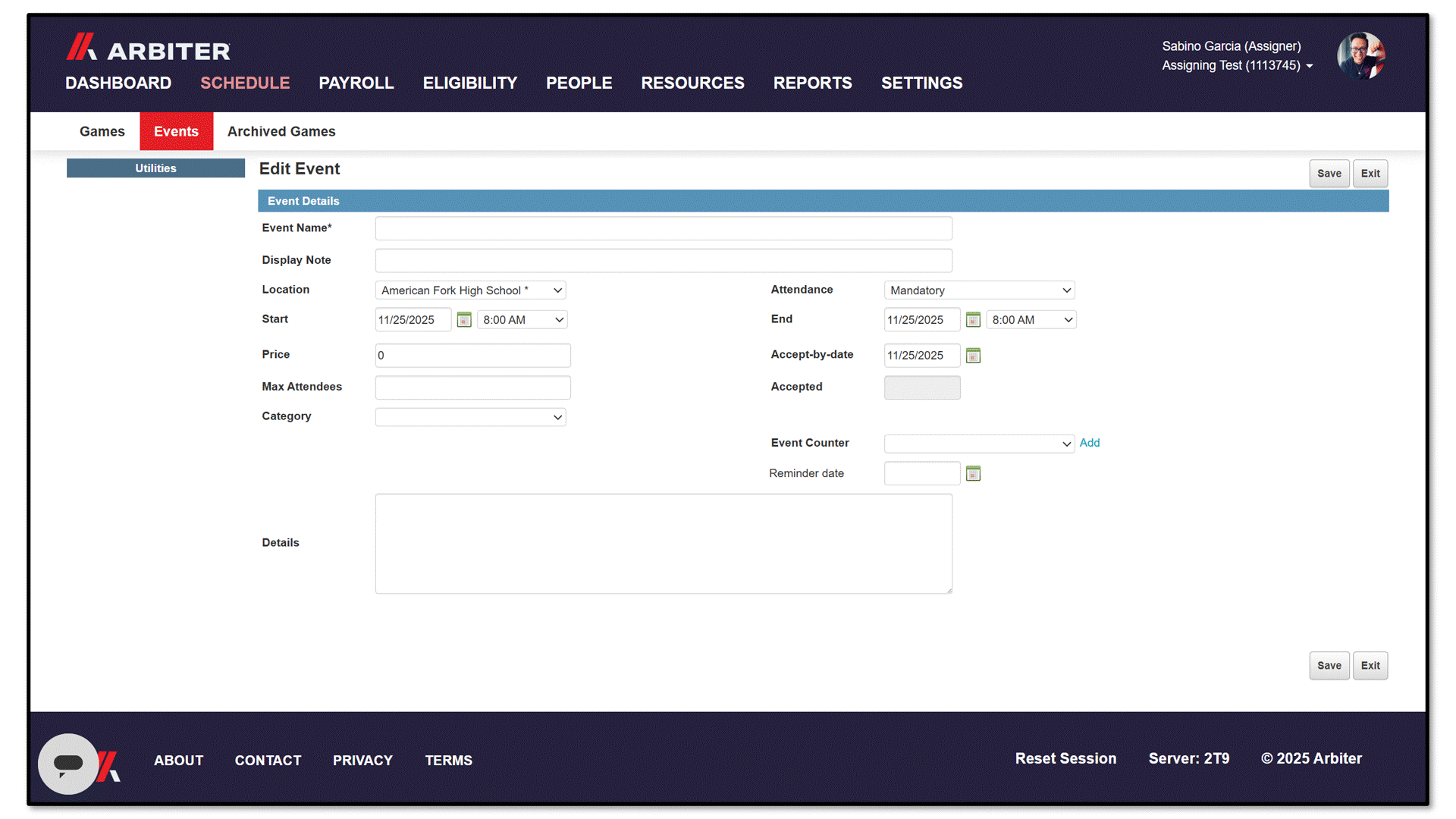Click the footer Arbiter logo mark

pos(110,766)
